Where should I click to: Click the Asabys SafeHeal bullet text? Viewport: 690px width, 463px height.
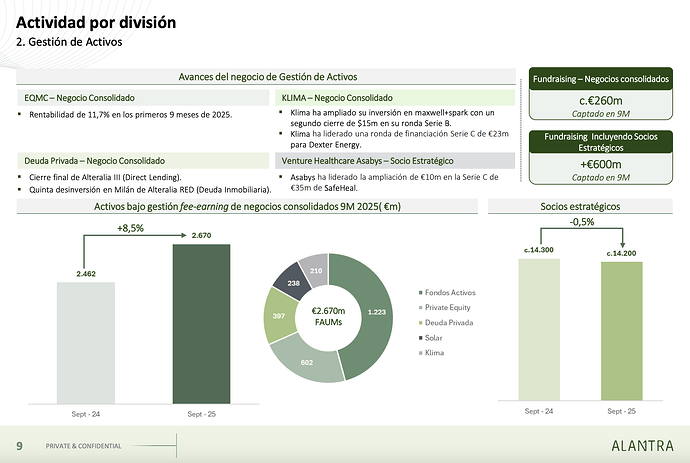[x=394, y=182]
